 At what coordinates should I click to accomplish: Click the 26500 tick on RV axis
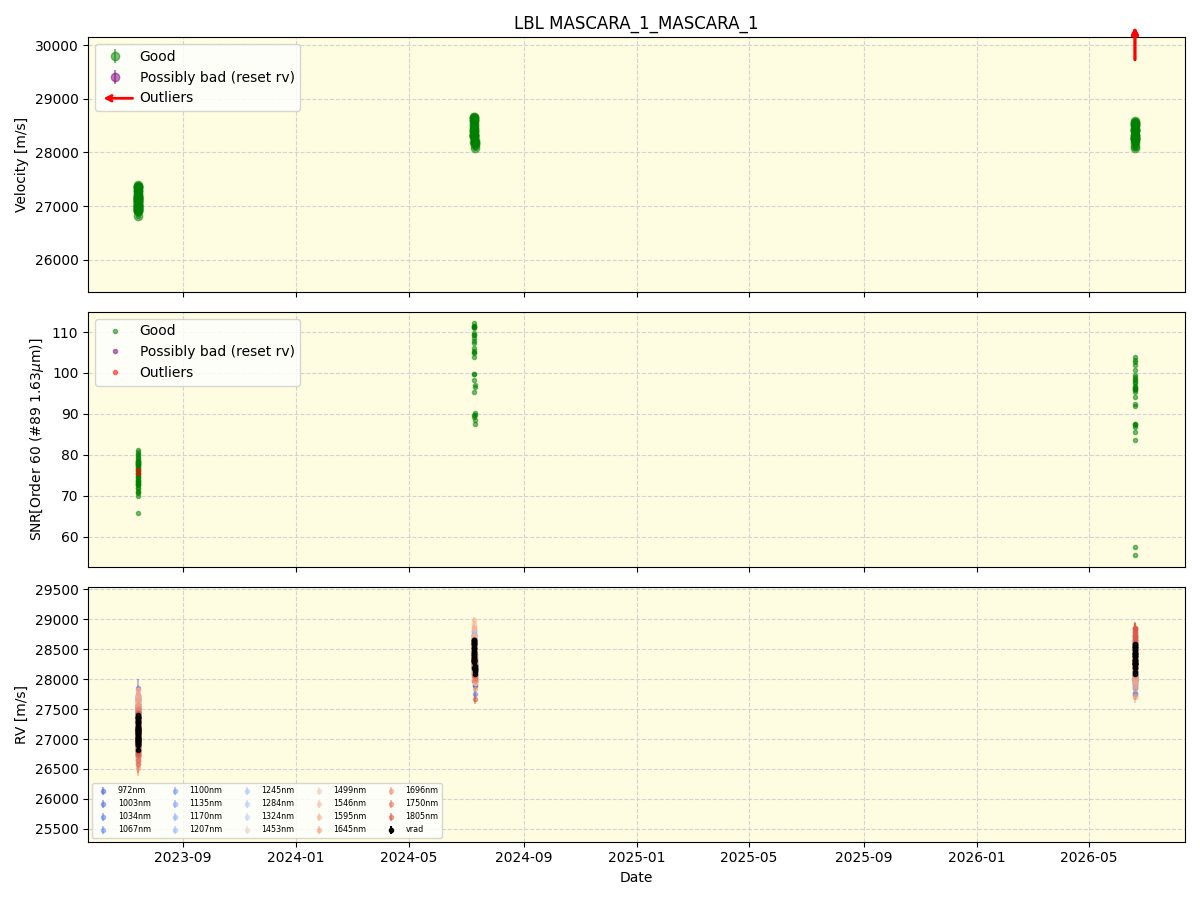pyautogui.click(x=58, y=769)
